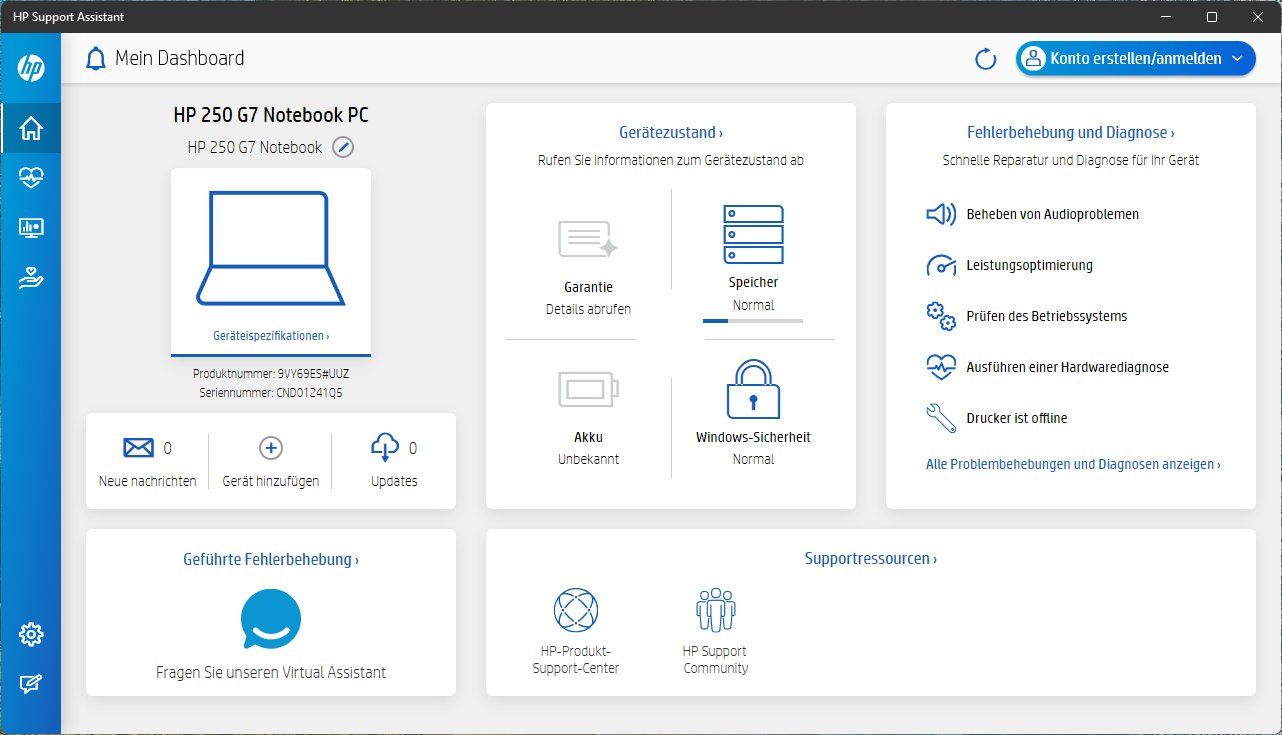
Task: Expand the Geführte Fehlerbehebung section
Action: click(x=271, y=559)
